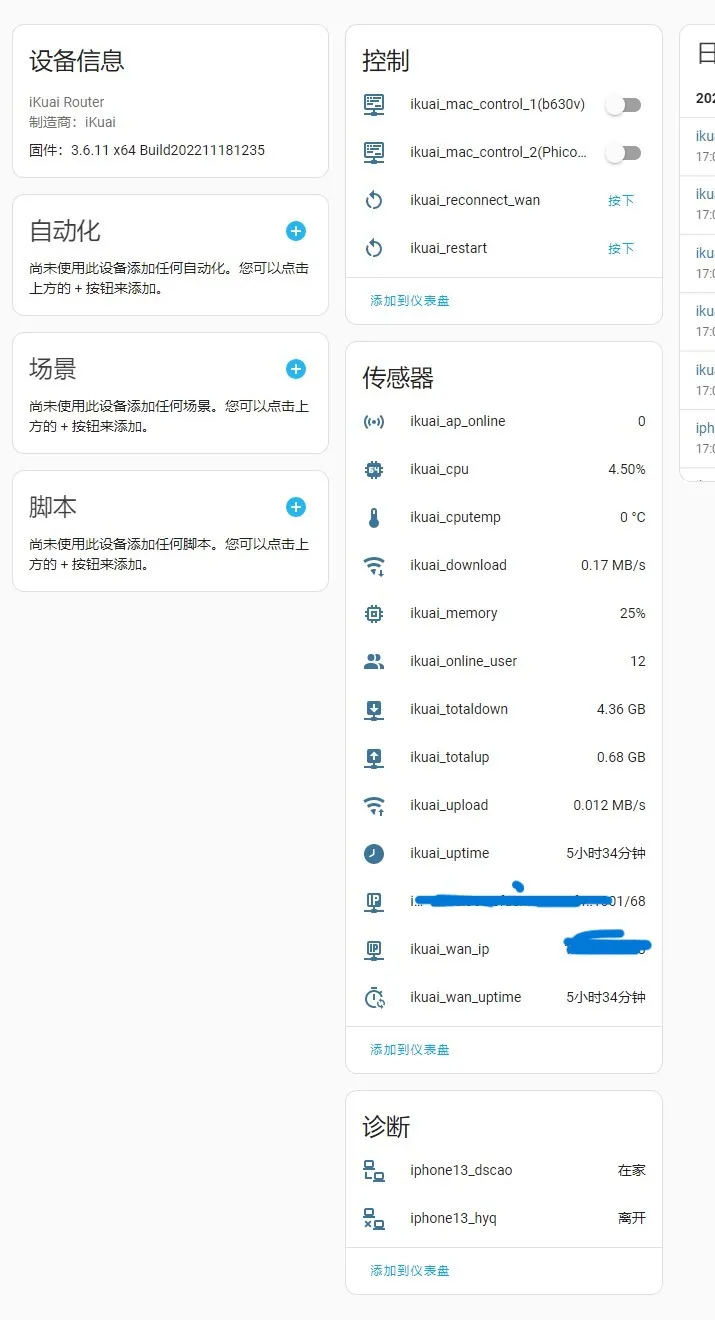
Task: Click the ikuai_cputemp thermometer icon
Action: [374, 517]
